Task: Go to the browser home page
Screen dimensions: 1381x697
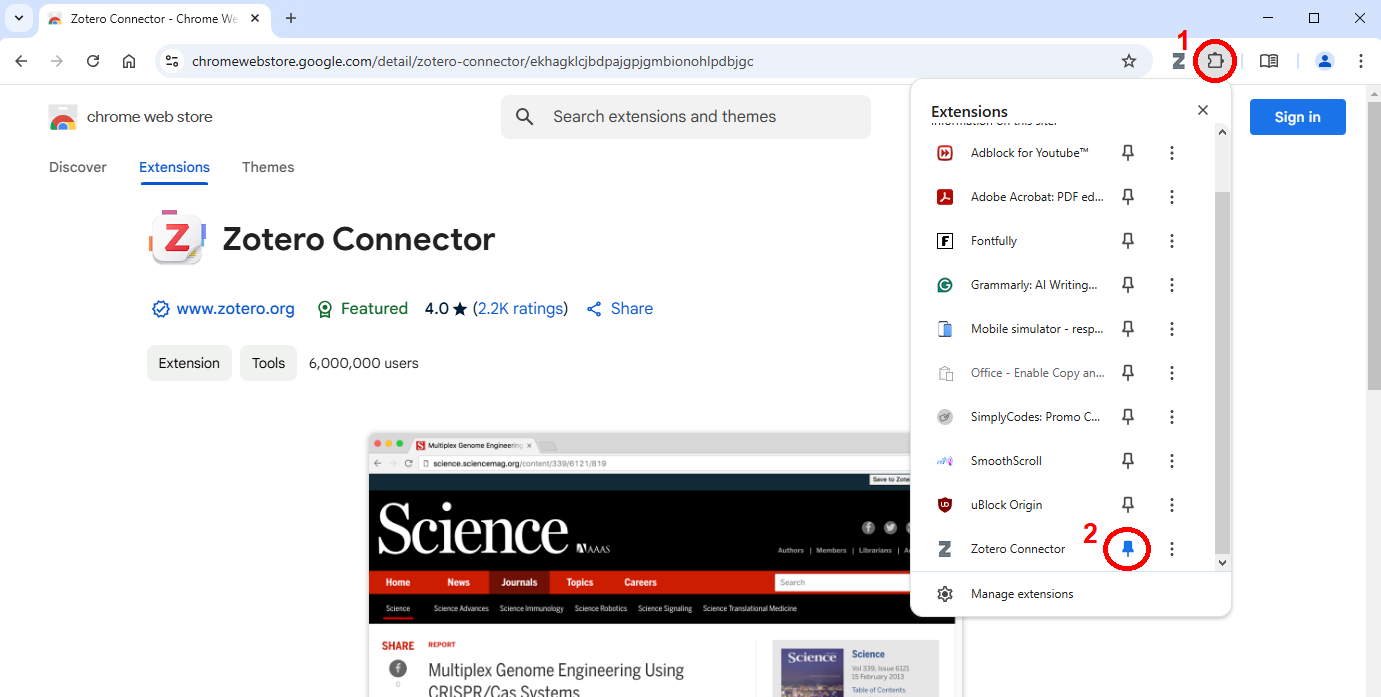Action: [129, 61]
